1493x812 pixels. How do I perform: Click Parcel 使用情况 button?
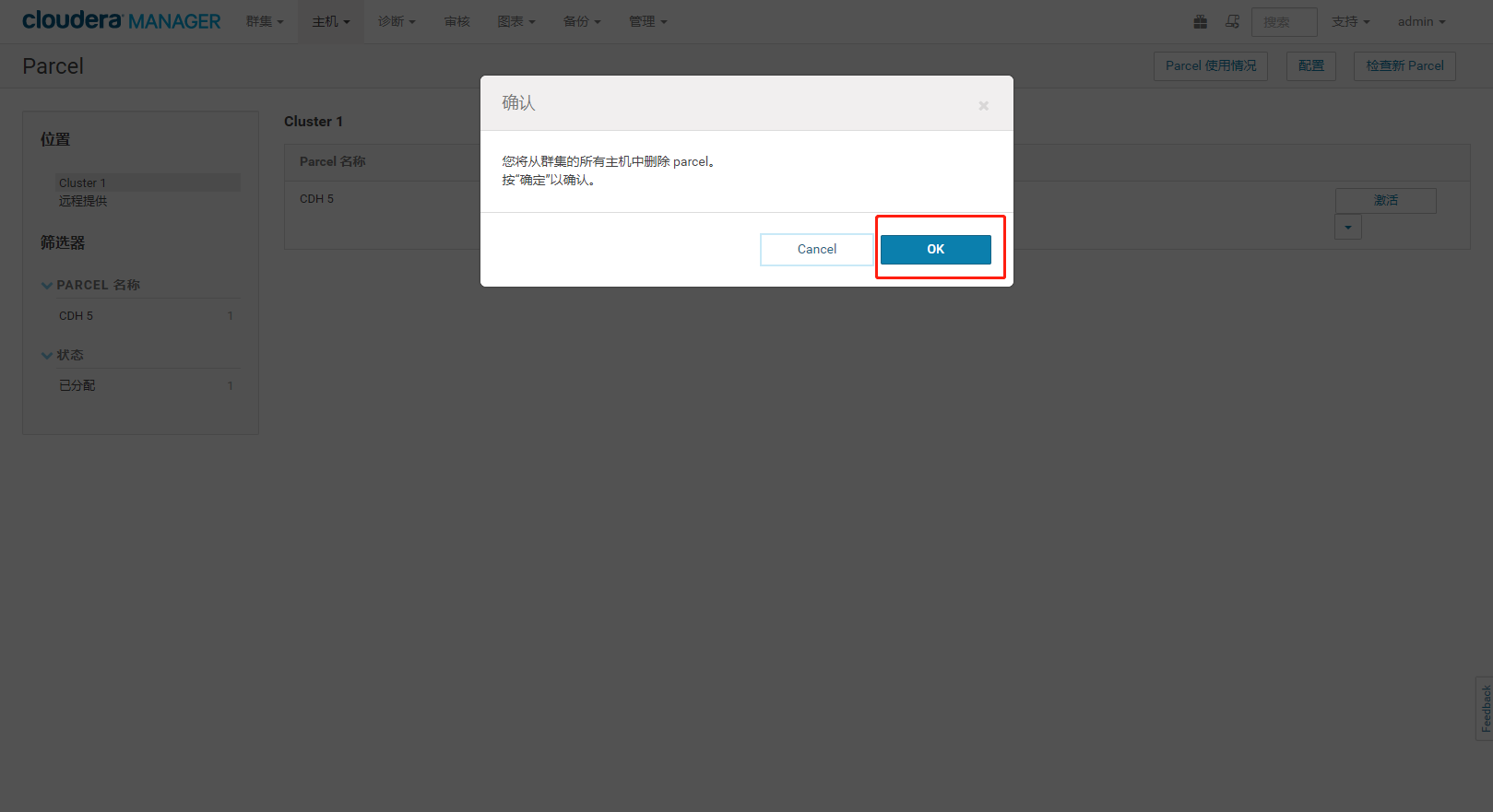tap(1210, 65)
